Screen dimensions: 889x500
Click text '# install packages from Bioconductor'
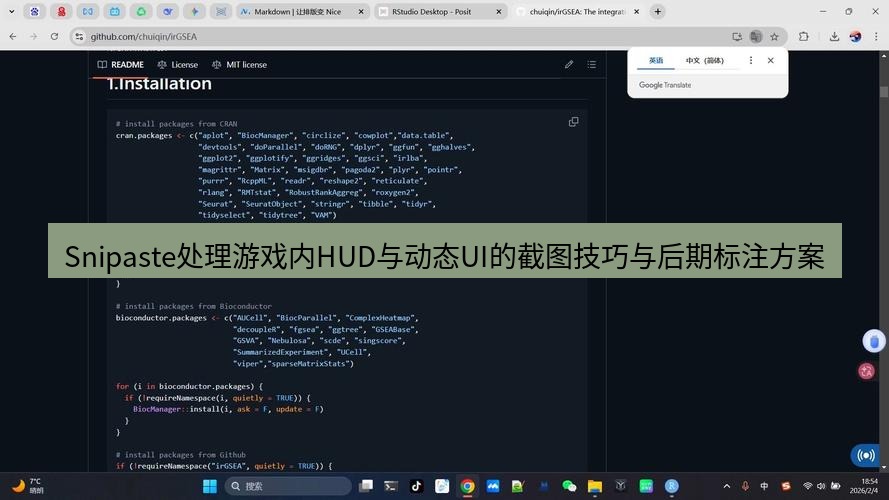click(x=193, y=306)
